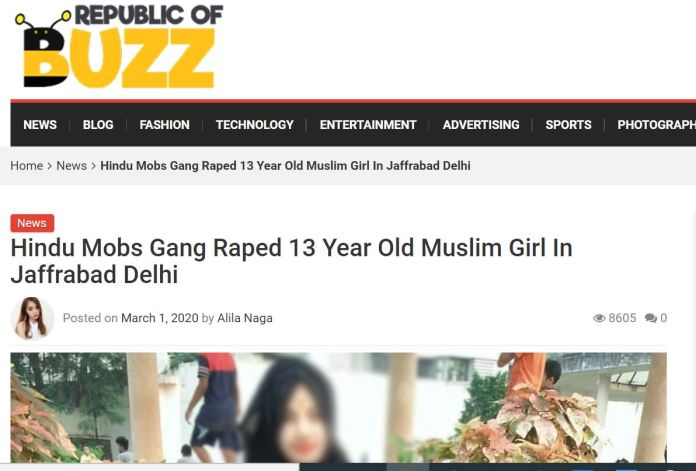Open the Fashion menu item

click(x=165, y=125)
